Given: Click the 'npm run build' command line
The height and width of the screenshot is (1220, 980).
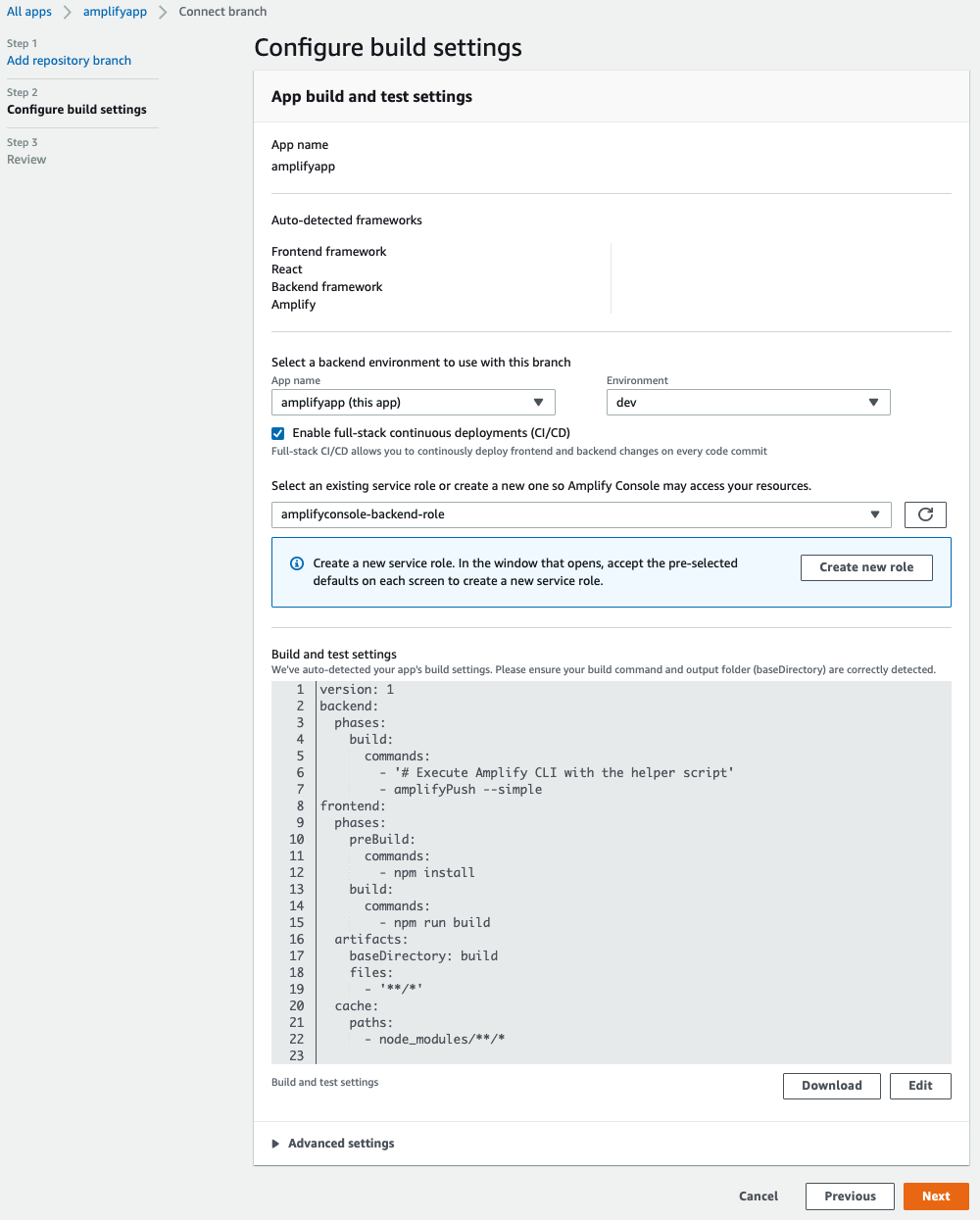Looking at the screenshot, I should [435, 923].
